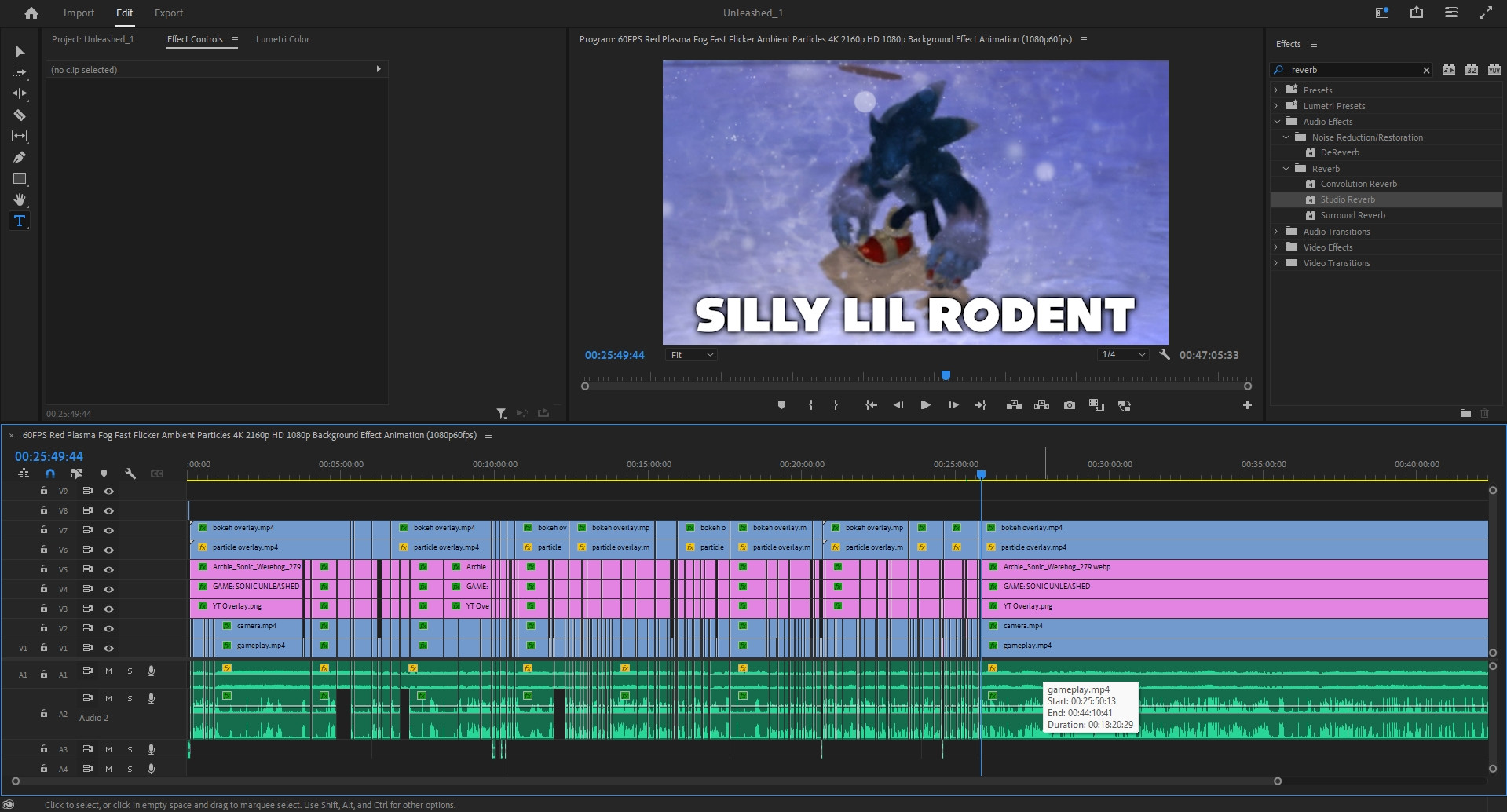Open 1/4 playback resolution dropdown
Image resolution: width=1507 pixels, height=812 pixels.
point(1123,355)
